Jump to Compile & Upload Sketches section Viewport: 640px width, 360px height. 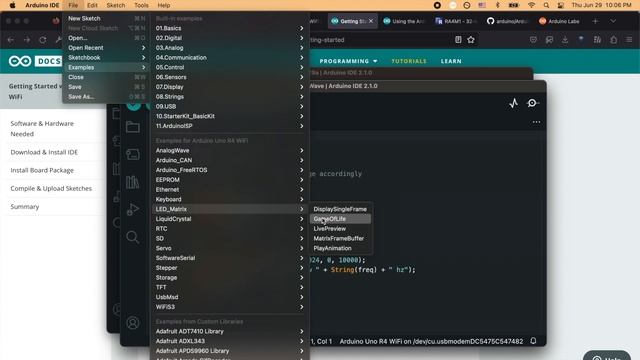tap(51, 189)
